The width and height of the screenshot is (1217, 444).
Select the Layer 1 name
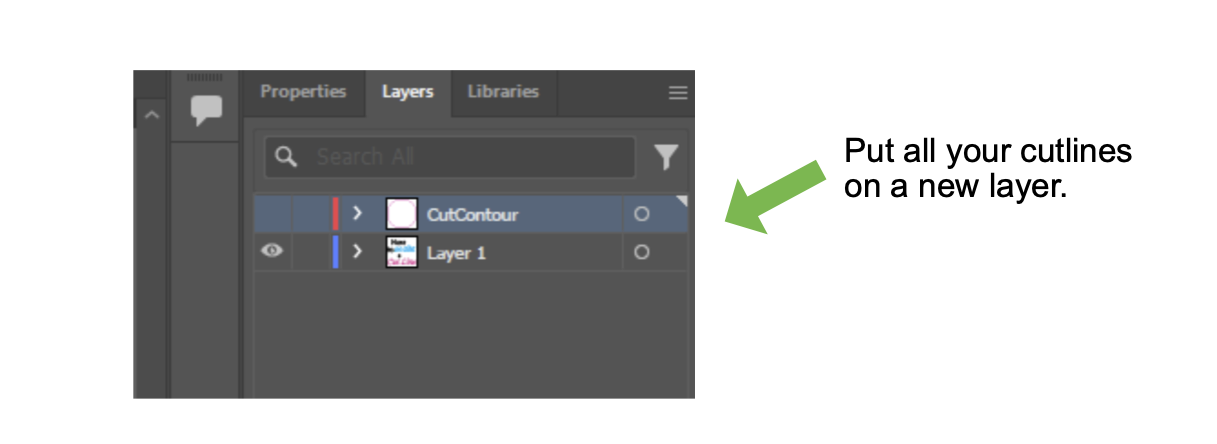click(x=456, y=253)
